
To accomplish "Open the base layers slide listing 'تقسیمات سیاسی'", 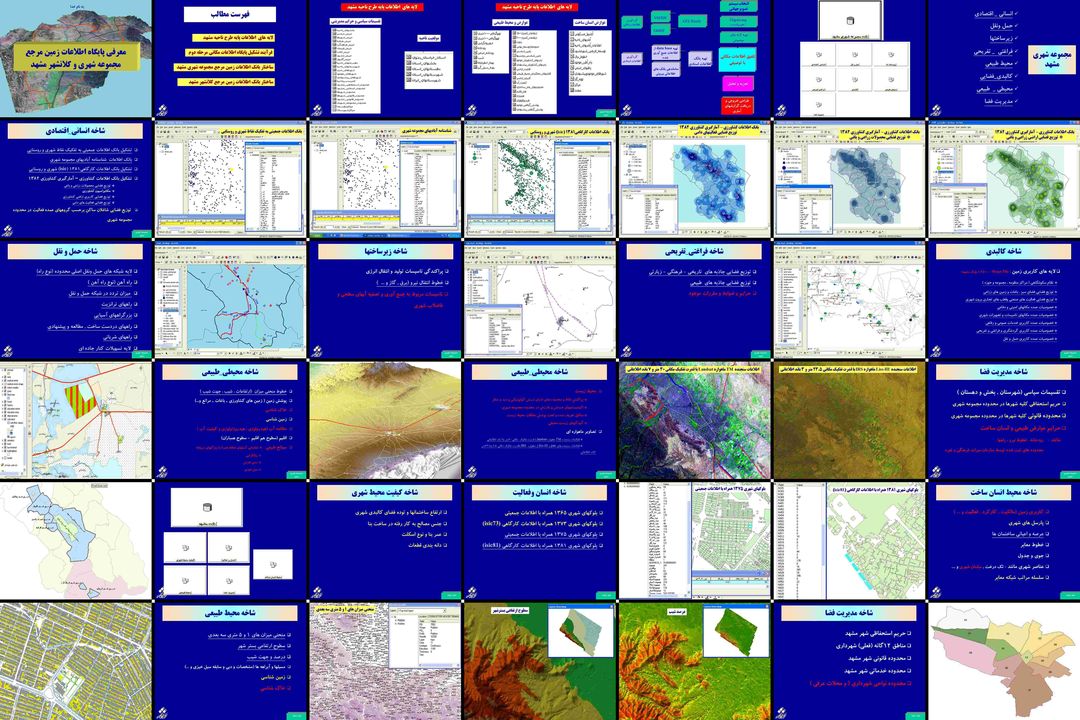I will [x=385, y=59].
